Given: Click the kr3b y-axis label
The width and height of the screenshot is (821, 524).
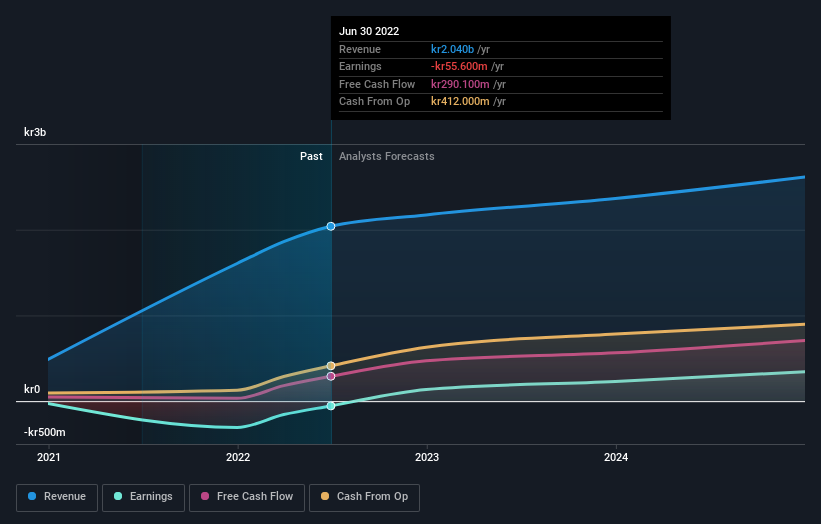Looking at the screenshot, I should pos(35,132).
